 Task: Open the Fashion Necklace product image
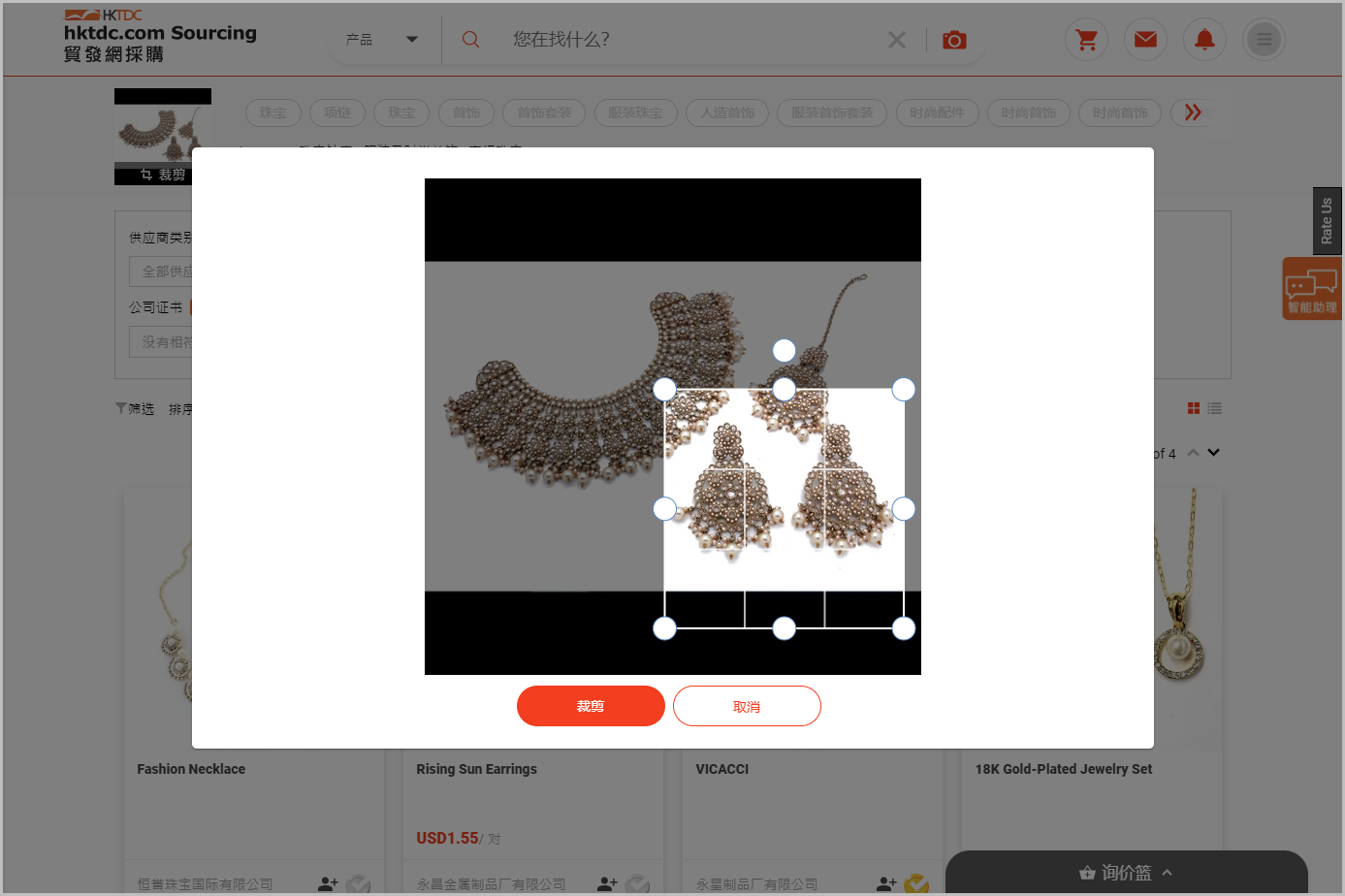(158, 621)
